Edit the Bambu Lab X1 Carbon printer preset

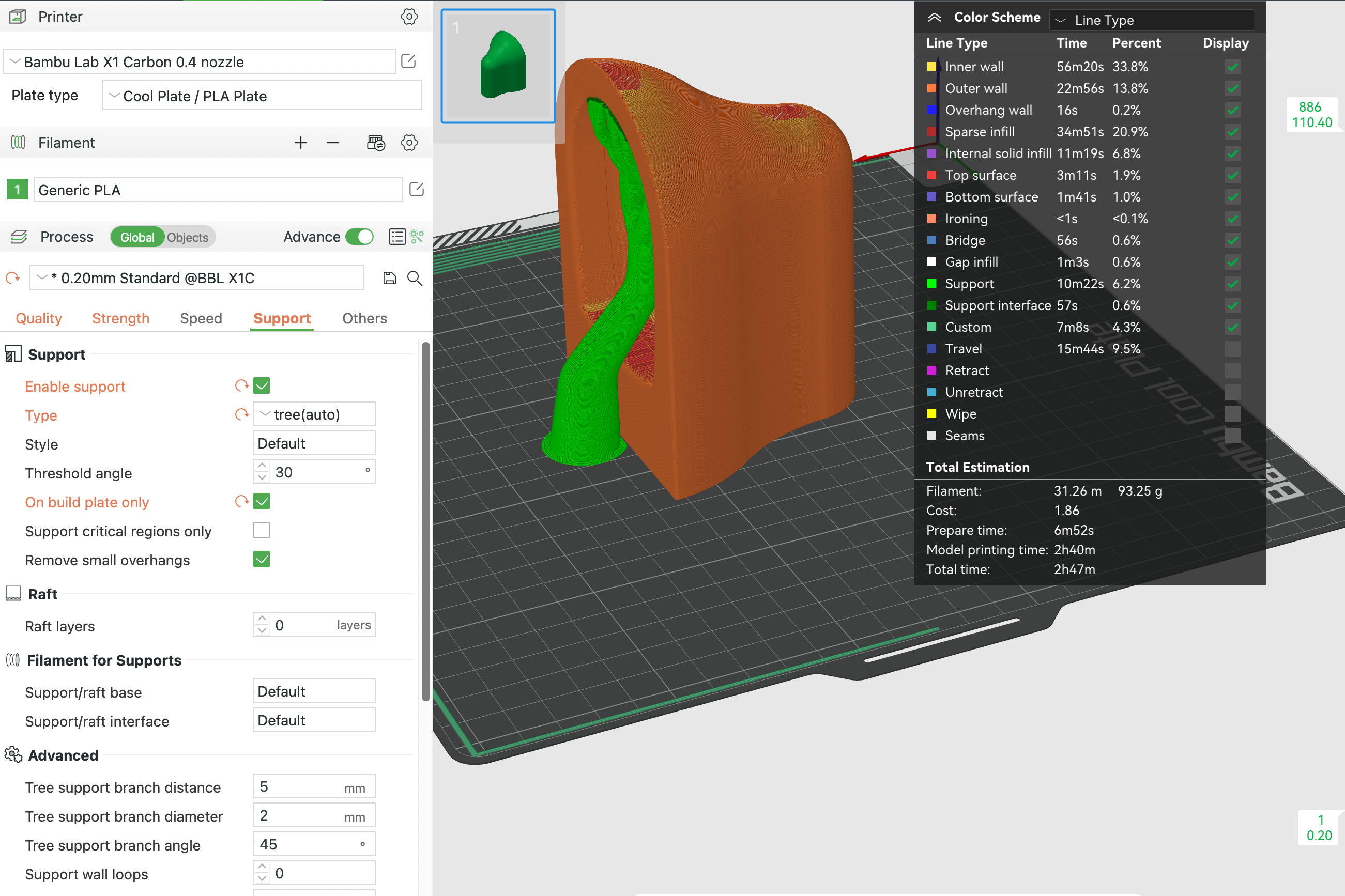(408, 61)
